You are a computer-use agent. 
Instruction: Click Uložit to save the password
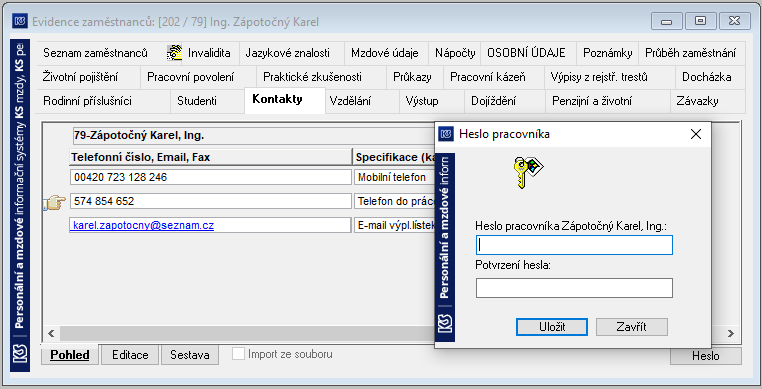(x=552, y=327)
